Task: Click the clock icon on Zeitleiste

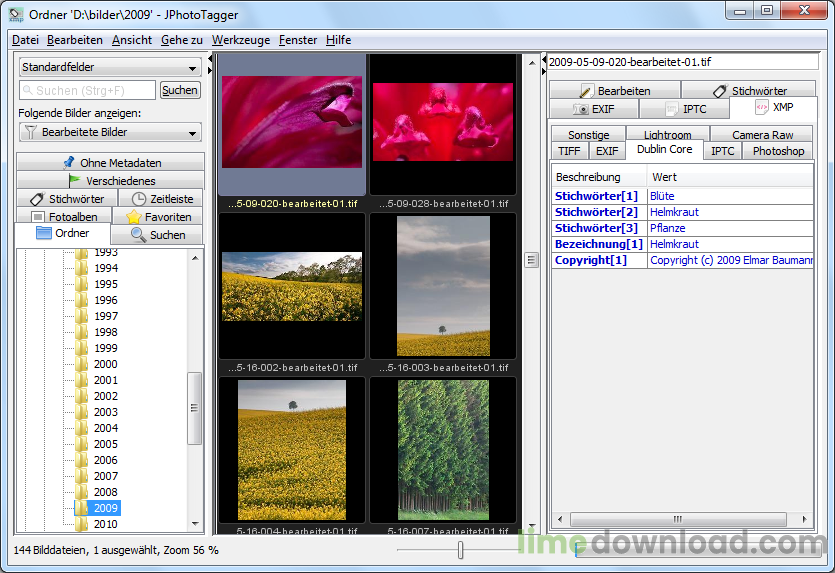Action: pyautogui.click(x=138, y=199)
